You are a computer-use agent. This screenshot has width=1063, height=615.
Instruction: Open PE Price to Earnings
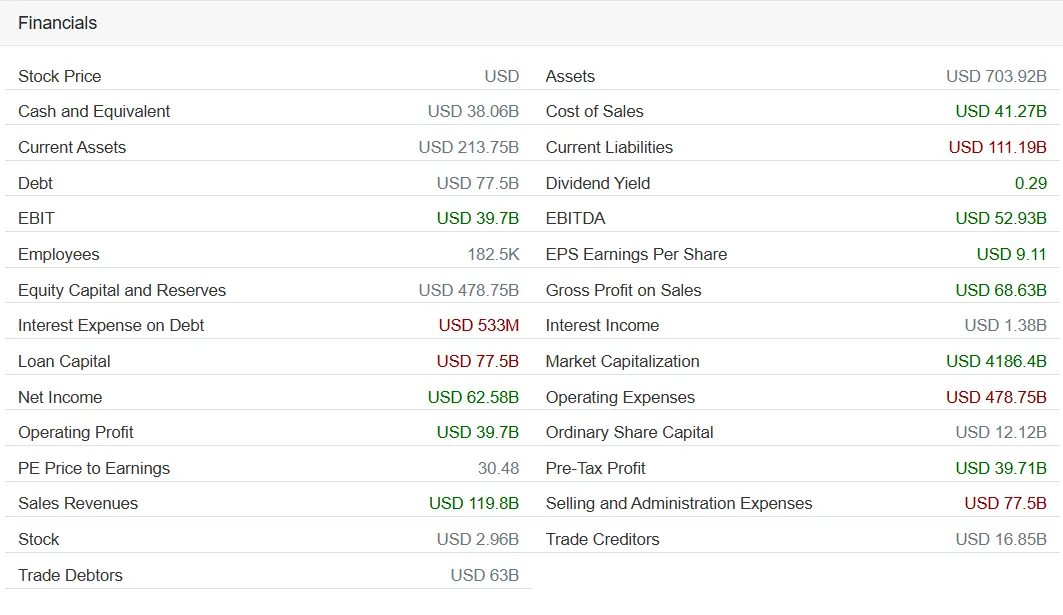click(94, 469)
